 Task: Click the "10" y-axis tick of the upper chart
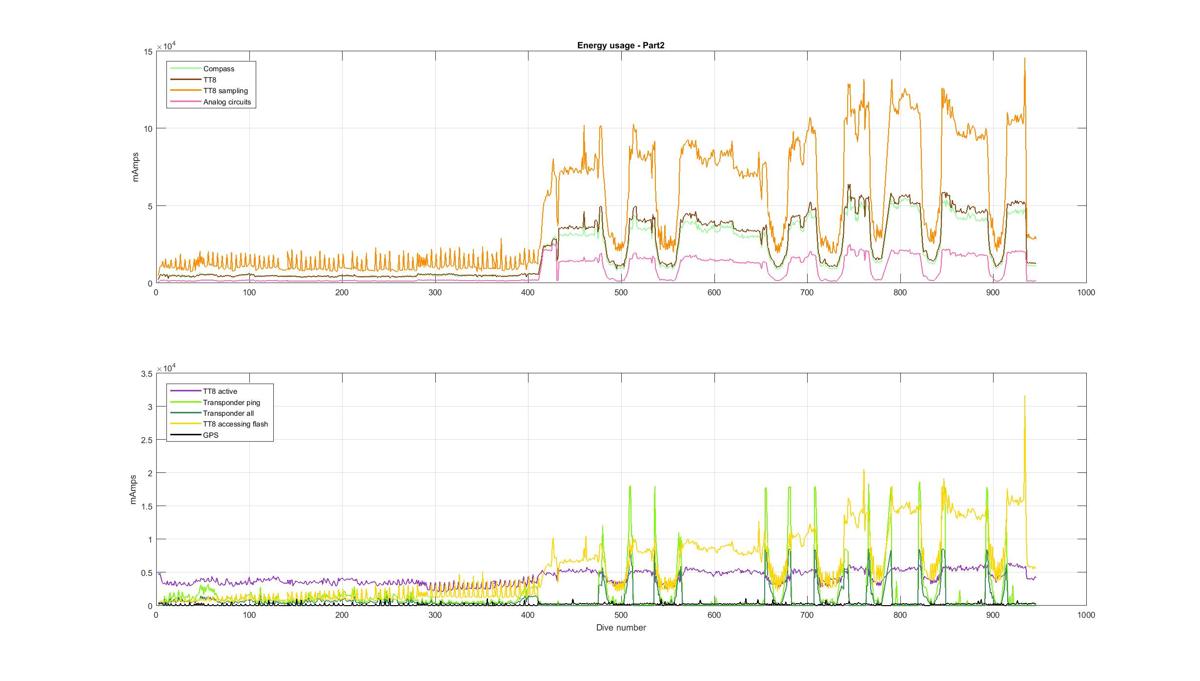pyautogui.click(x=147, y=129)
